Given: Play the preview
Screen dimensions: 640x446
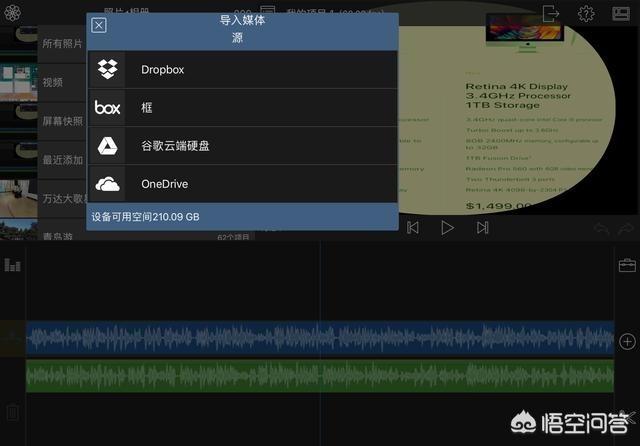Looking at the screenshot, I should point(447,228).
